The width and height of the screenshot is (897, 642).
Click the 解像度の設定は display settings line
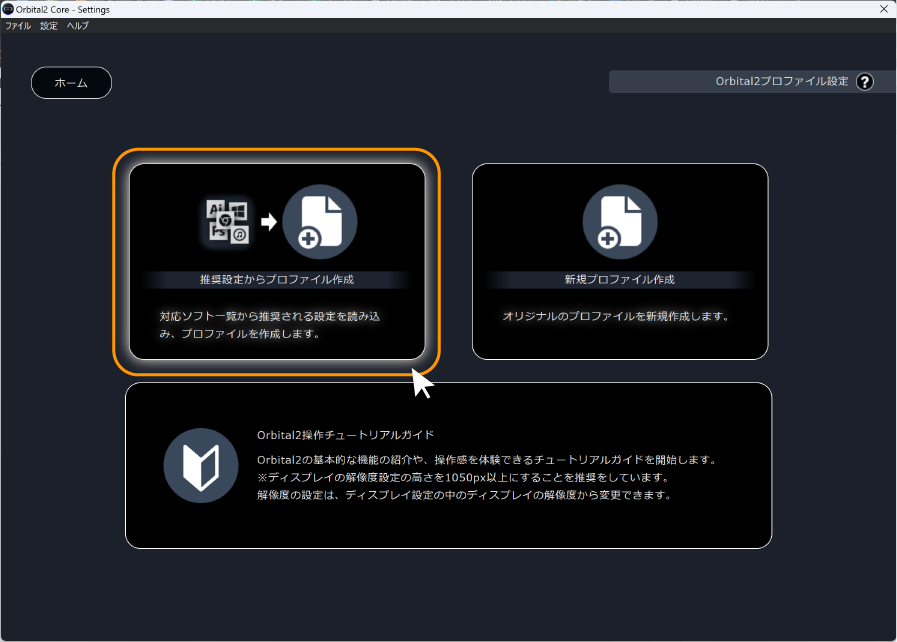click(x=464, y=495)
